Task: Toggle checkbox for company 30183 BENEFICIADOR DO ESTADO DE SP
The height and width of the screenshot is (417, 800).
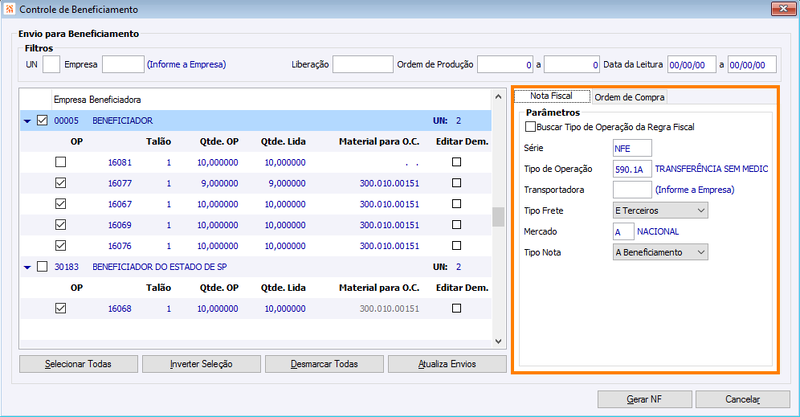Action: (42, 266)
